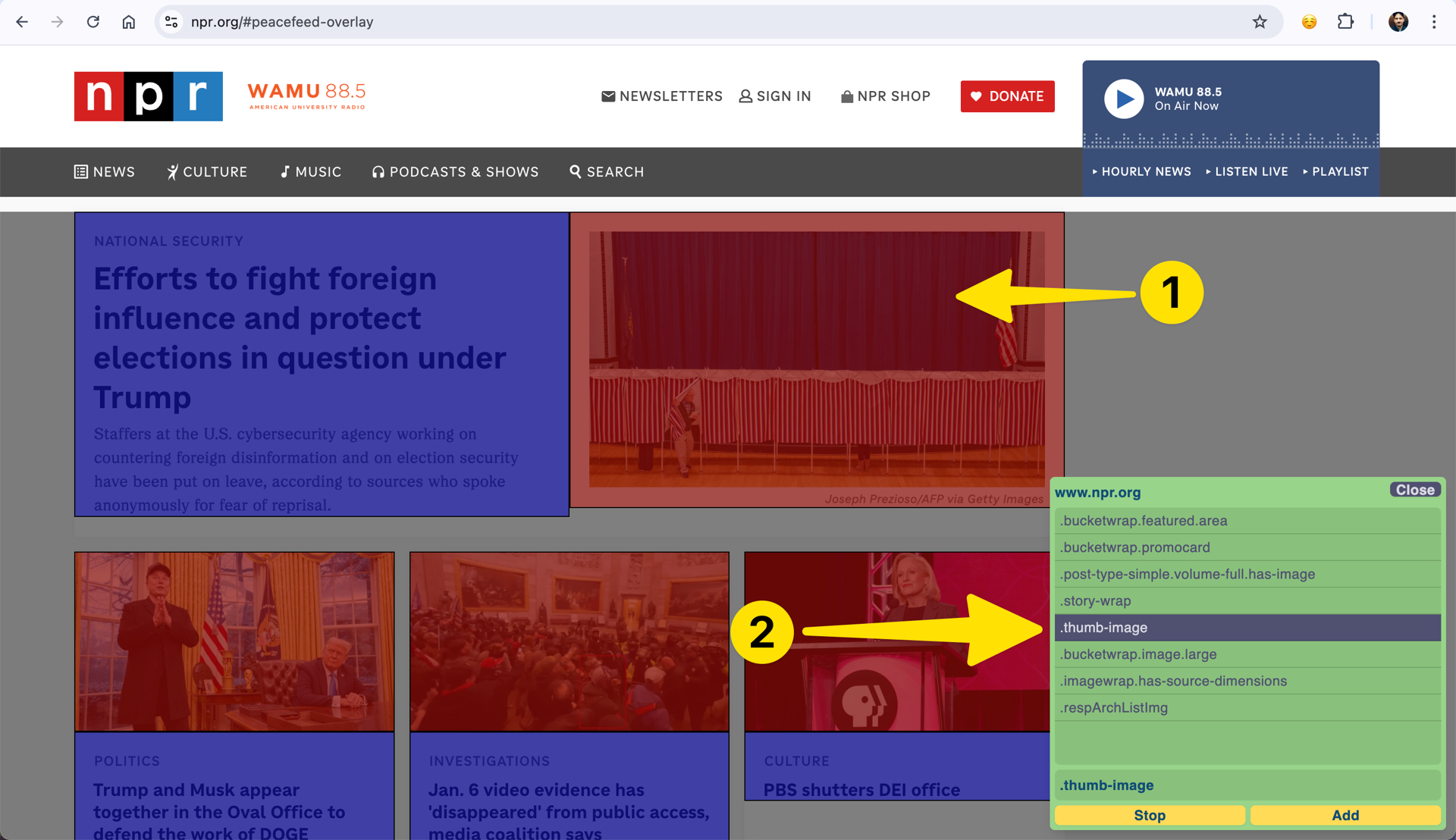The width and height of the screenshot is (1456, 840).
Task: Open the Jan. 6 video evidence headline
Action: pos(569,811)
